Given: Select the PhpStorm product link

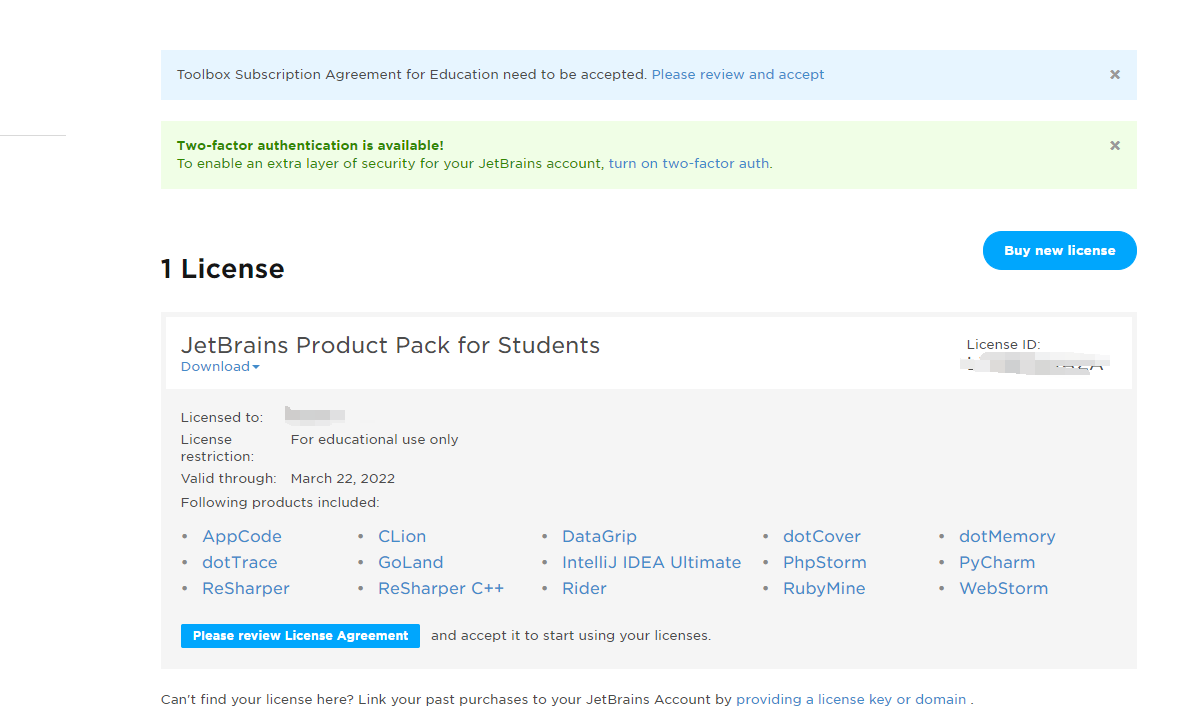Looking at the screenshot, I should 825,563.
